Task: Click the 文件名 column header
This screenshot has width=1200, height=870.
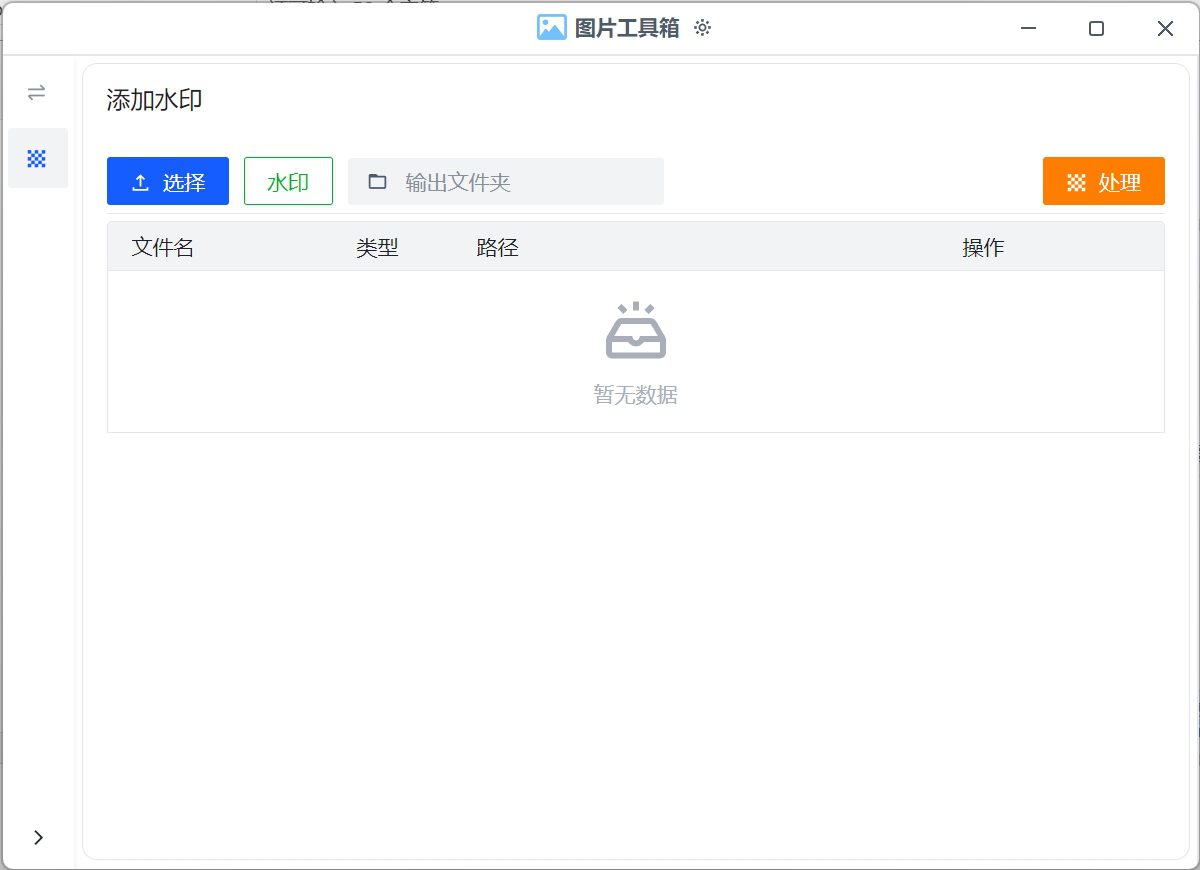Action: pos(163,248)
